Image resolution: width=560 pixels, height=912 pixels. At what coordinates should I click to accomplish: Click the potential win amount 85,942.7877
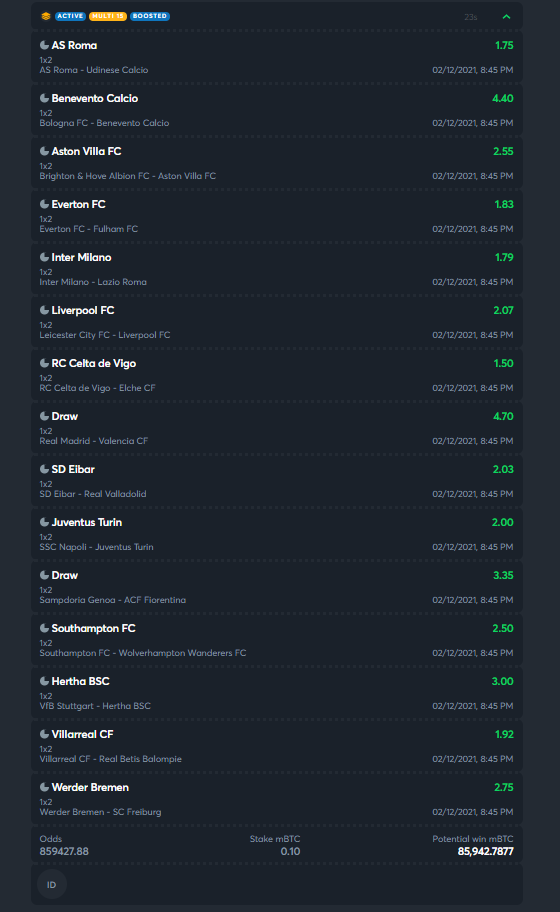click(486, 852)
